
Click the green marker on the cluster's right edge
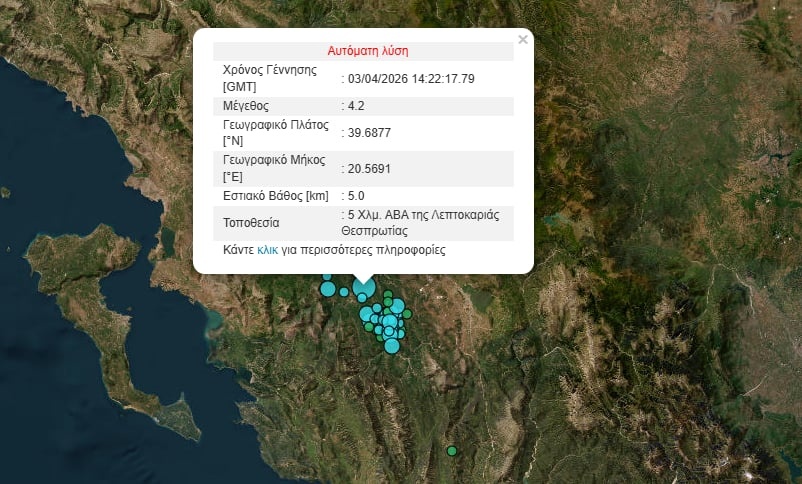click(x=407, y=314)
